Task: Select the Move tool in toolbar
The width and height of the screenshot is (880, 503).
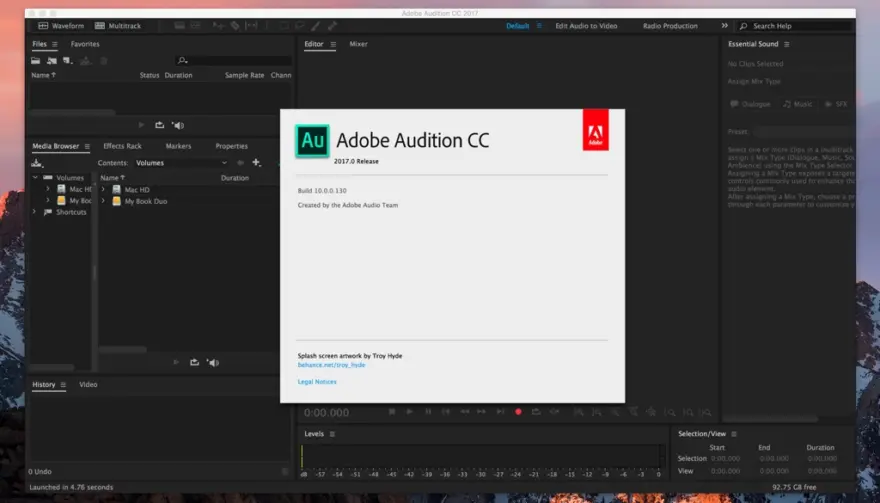Action: (218, 26)
